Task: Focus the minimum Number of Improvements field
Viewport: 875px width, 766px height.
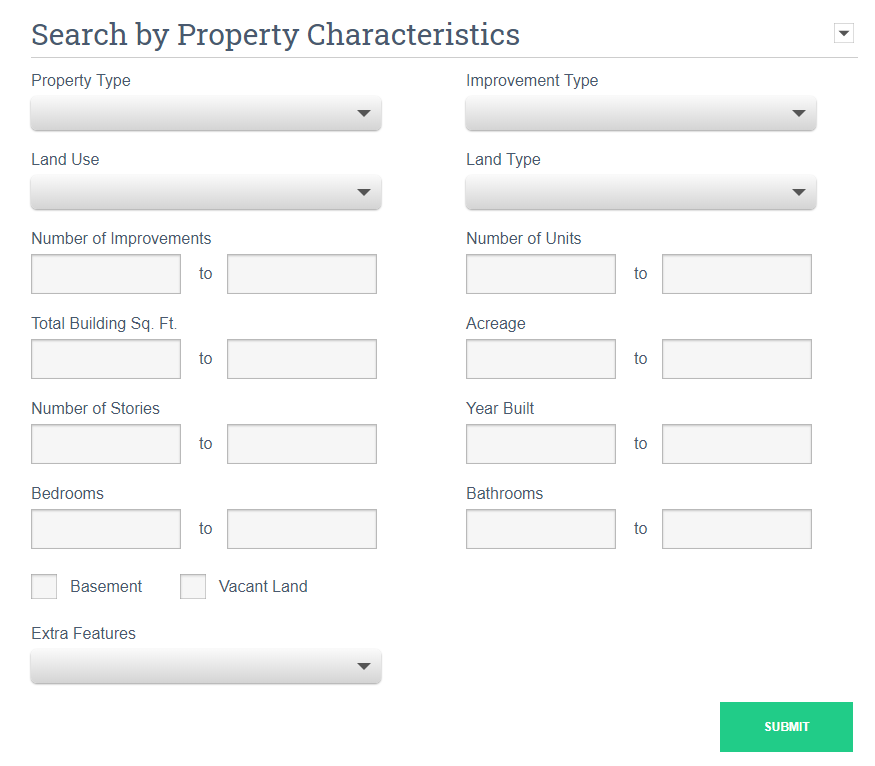Action: point(106,274)
